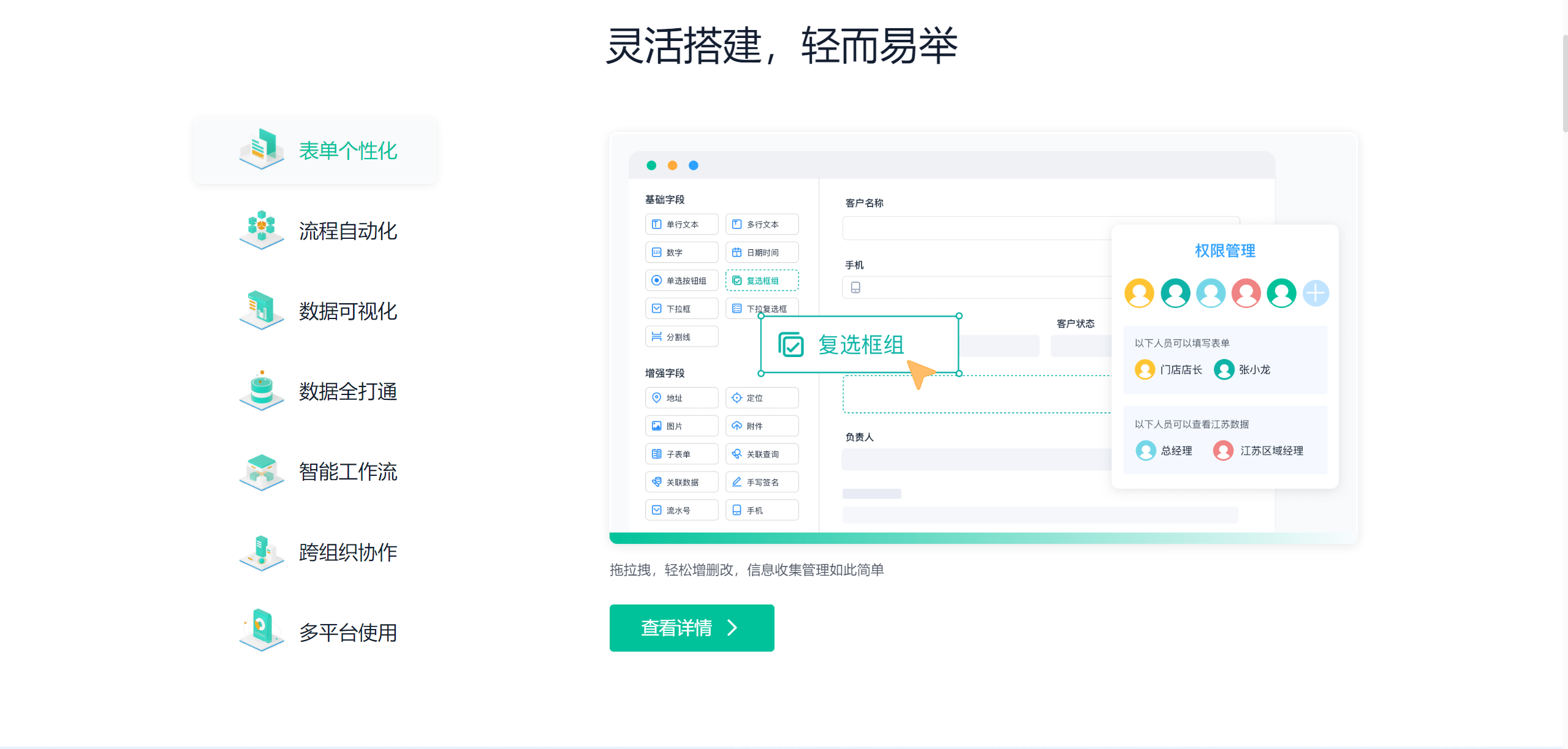Screen dimensions: 1568x749
Task: Select the 下拉框 dropdown field item
Action: point(681,309)
